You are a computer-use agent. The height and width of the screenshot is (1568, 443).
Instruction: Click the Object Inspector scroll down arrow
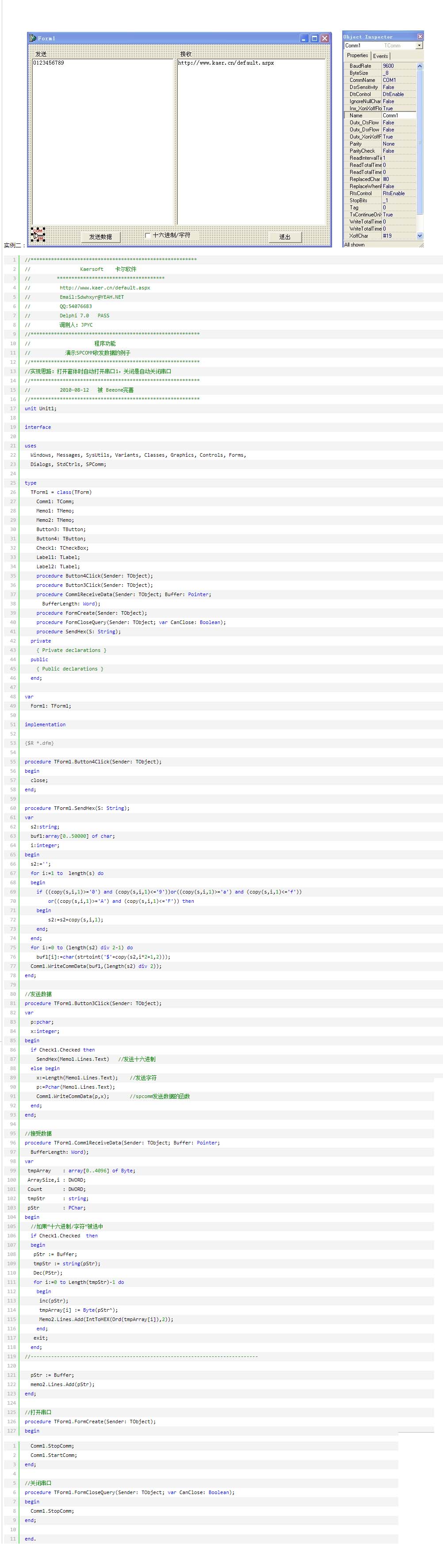tap(419, 235)
